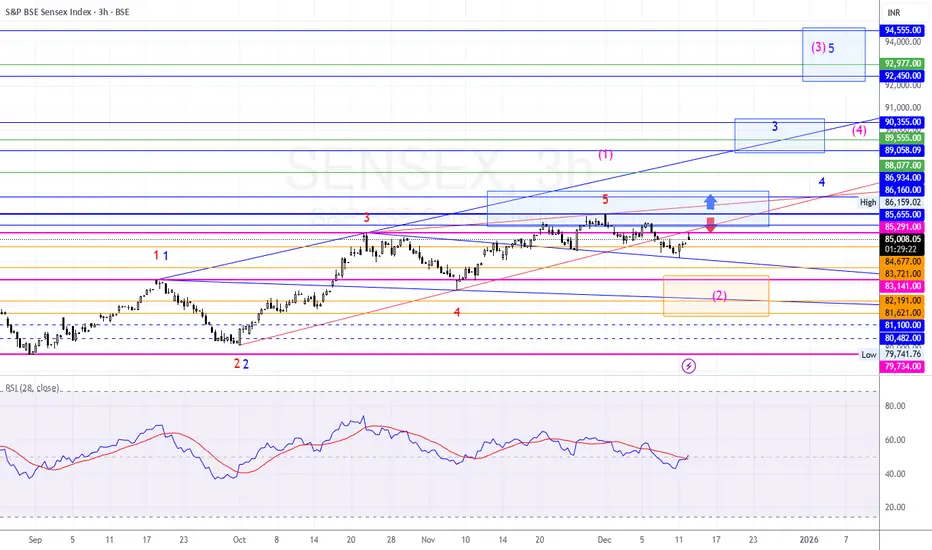The height and width of the screenshot is (550, 932).
Task: Select the orange 84,677.00 price label
Action: click(903, 261)
